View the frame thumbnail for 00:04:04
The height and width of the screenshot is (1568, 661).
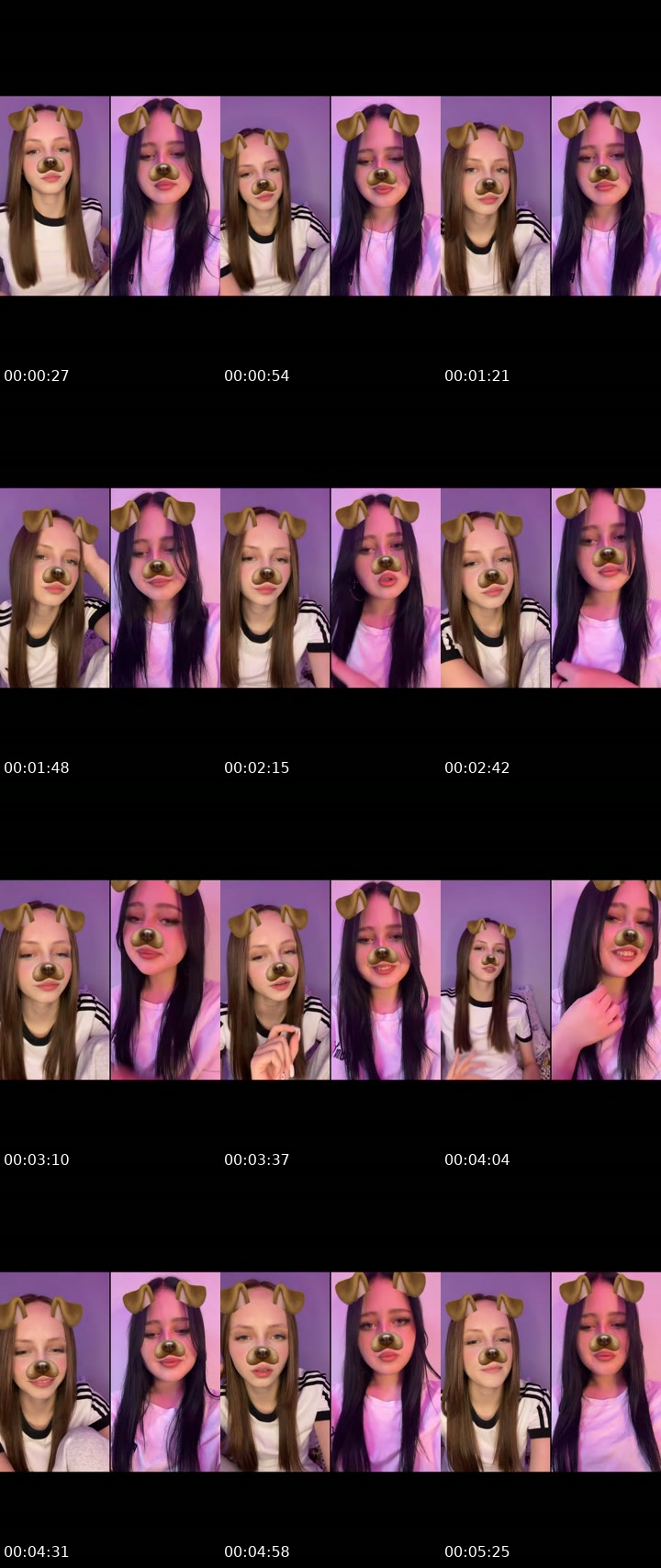pyautogui.click(x=551, y=980)
